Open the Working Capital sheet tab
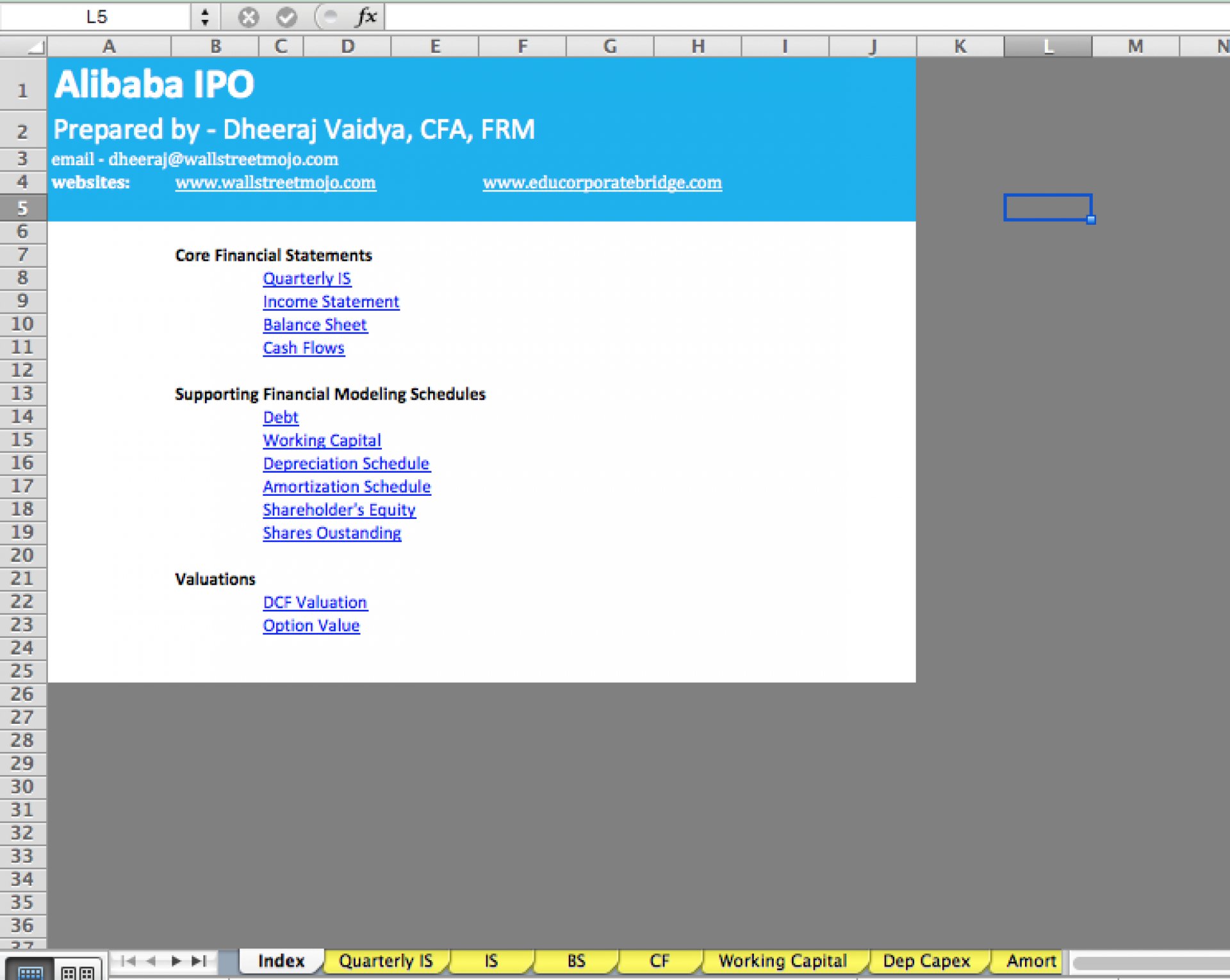The image size is (1230, 980). [783, 961]
